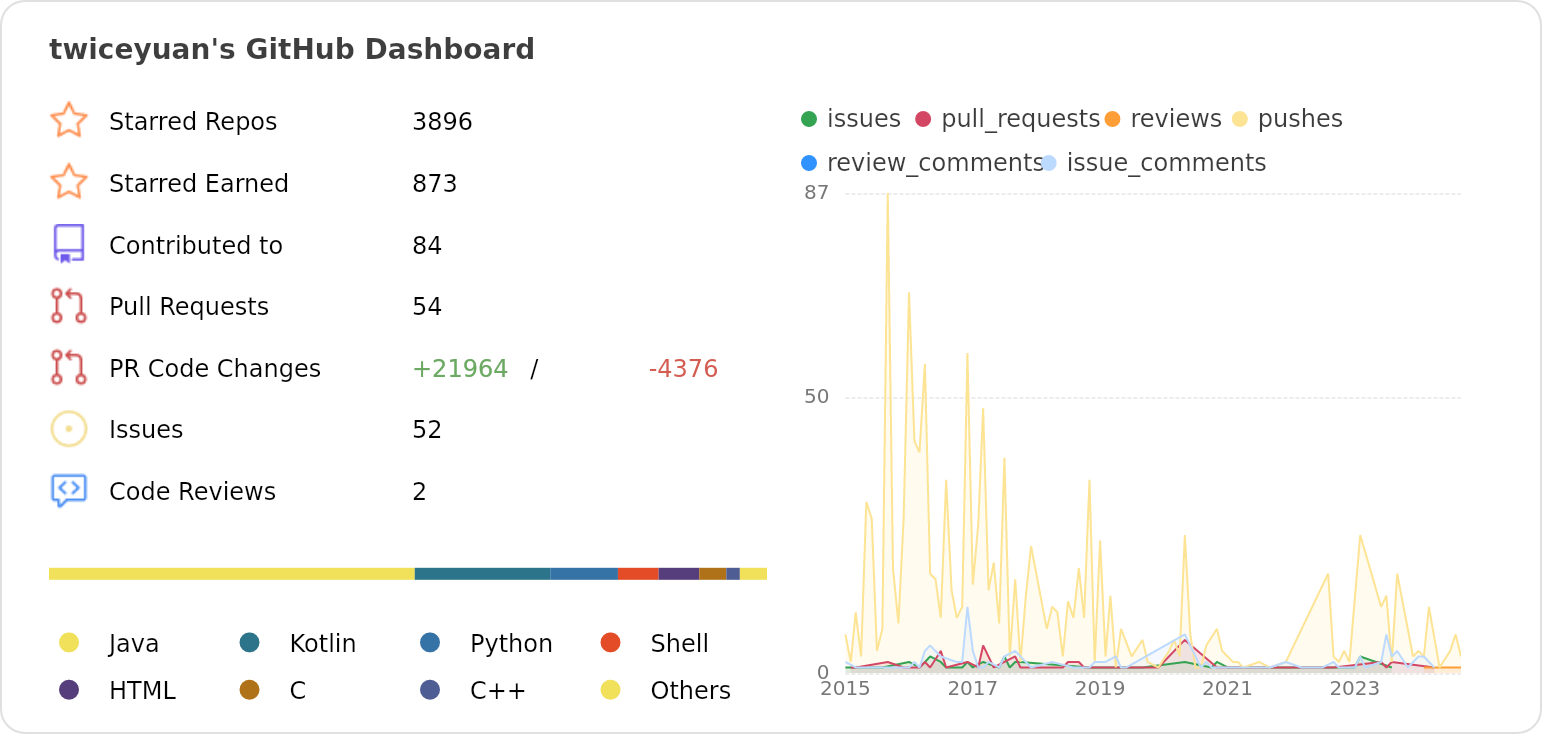This screenshot has width=1542, height=734.
Task: Click the 'Starred Repos' label
Action: 193,122
